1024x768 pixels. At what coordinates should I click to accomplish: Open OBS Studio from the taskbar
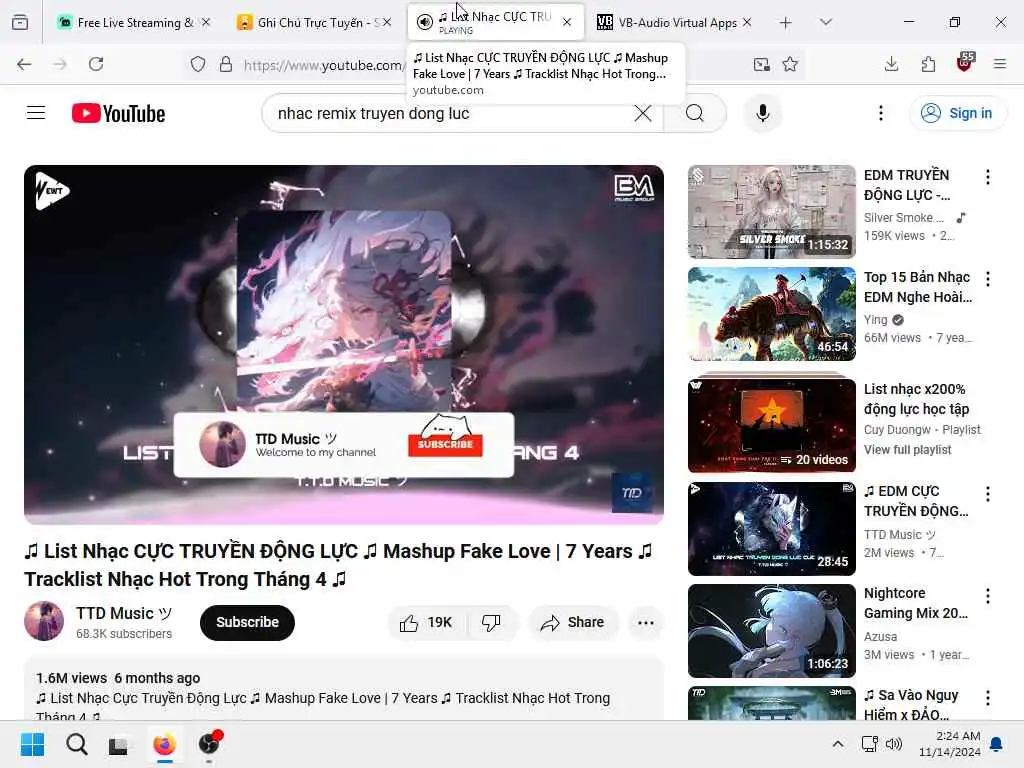pyautogui.click(x=209, y=744)
